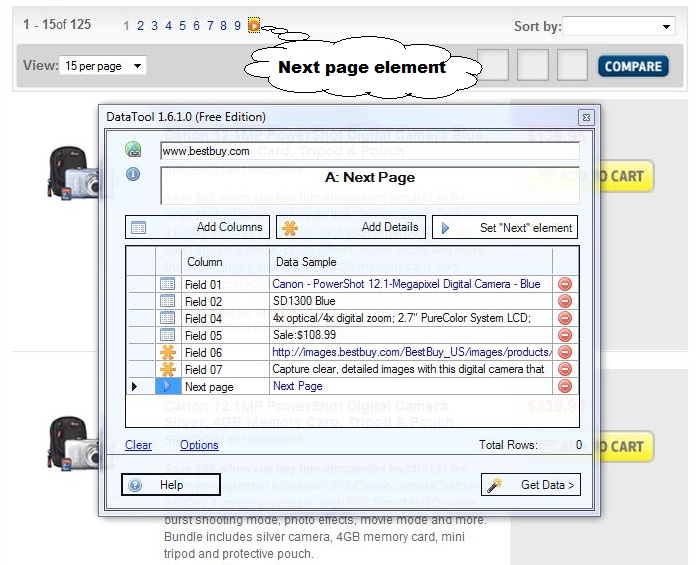
Task: Delete Field 05 using red minus icon
Action: pos(565,336)
